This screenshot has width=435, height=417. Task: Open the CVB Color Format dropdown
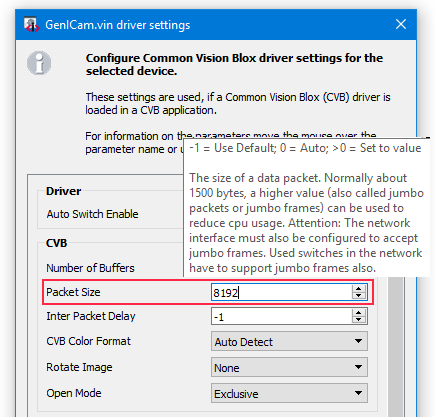coord(289,341)
